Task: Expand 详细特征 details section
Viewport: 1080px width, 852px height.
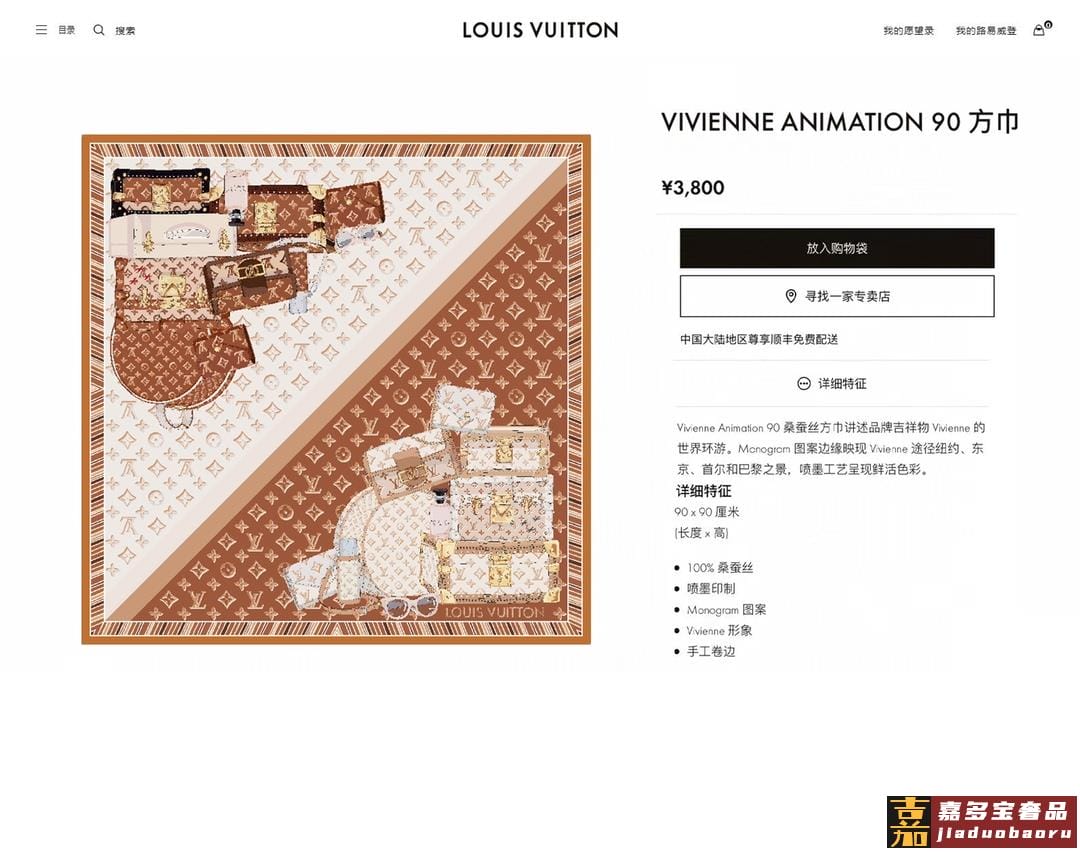Action: [x=832, y=384]
